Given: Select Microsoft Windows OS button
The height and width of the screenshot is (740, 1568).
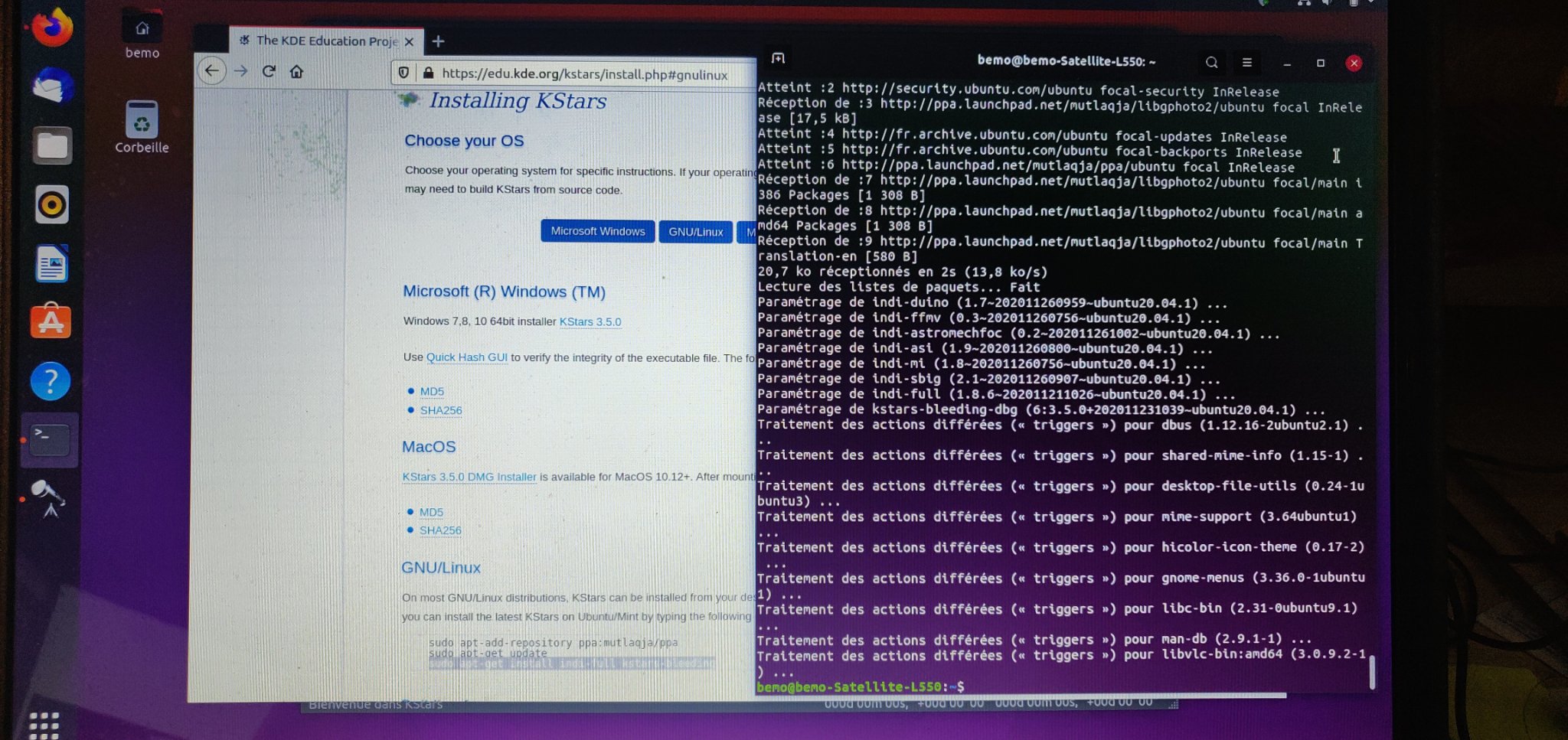Looking at the screenshot, I should point(597,231).
